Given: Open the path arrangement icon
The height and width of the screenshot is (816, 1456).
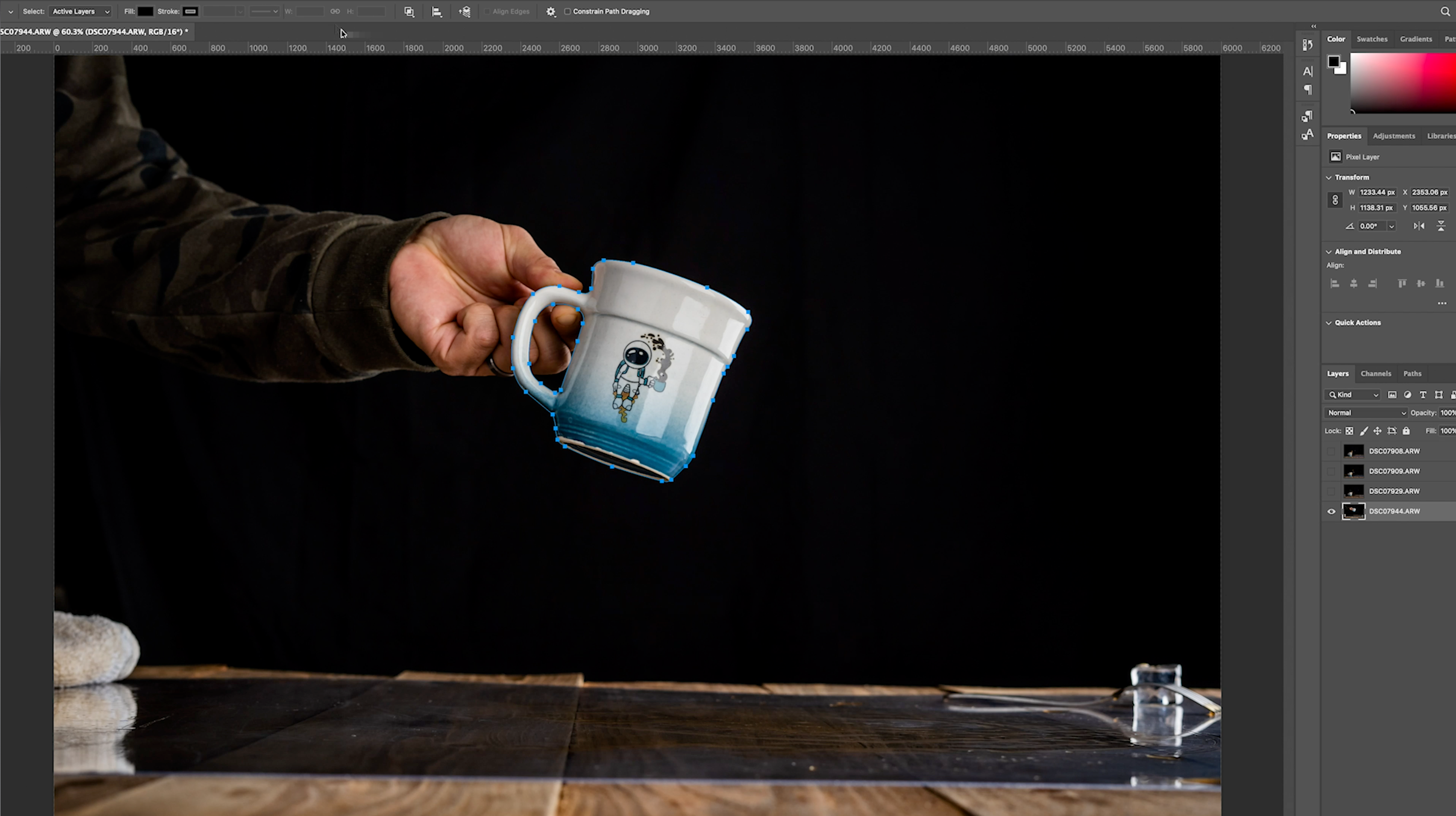Looking at the screenshot, I should pos(464,11).
